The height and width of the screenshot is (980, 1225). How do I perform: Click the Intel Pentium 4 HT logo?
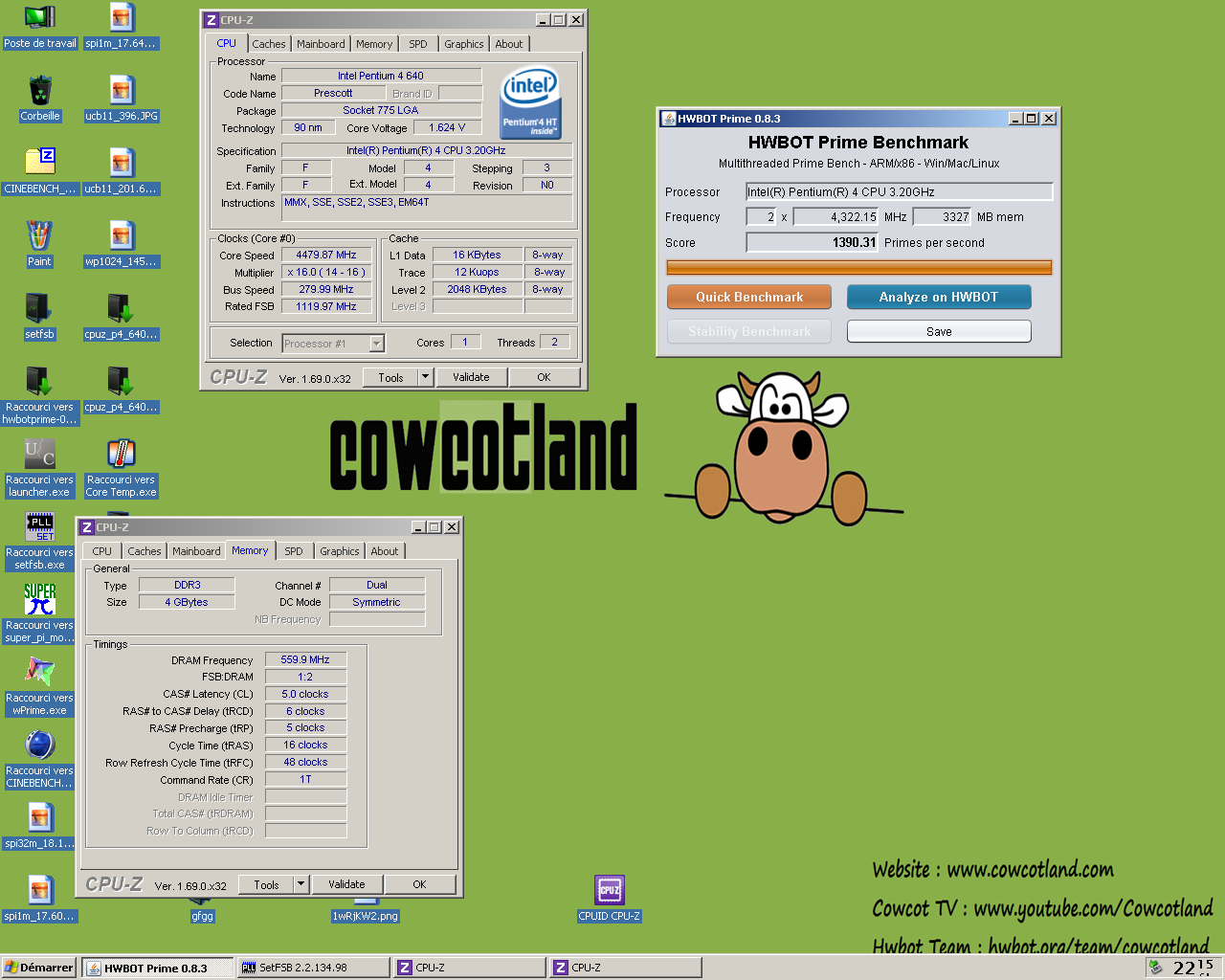pos(530,102)
